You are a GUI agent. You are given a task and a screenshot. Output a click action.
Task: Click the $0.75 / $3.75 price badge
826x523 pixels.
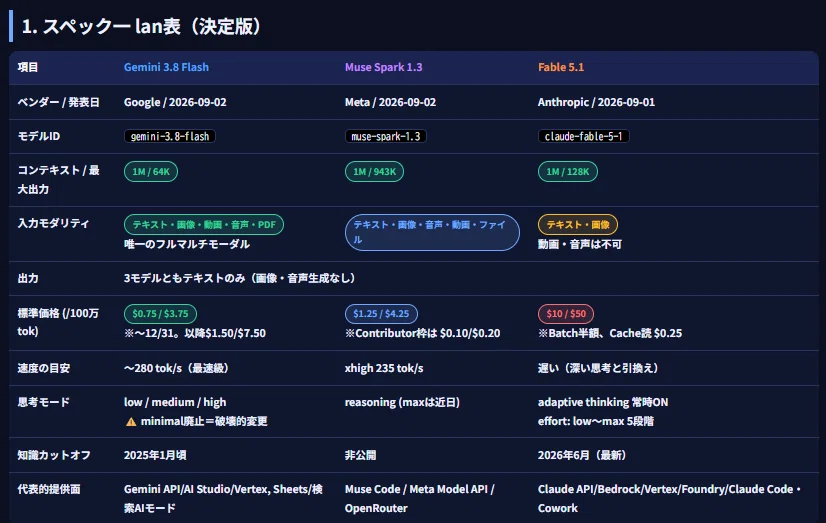tap(160, 314)
